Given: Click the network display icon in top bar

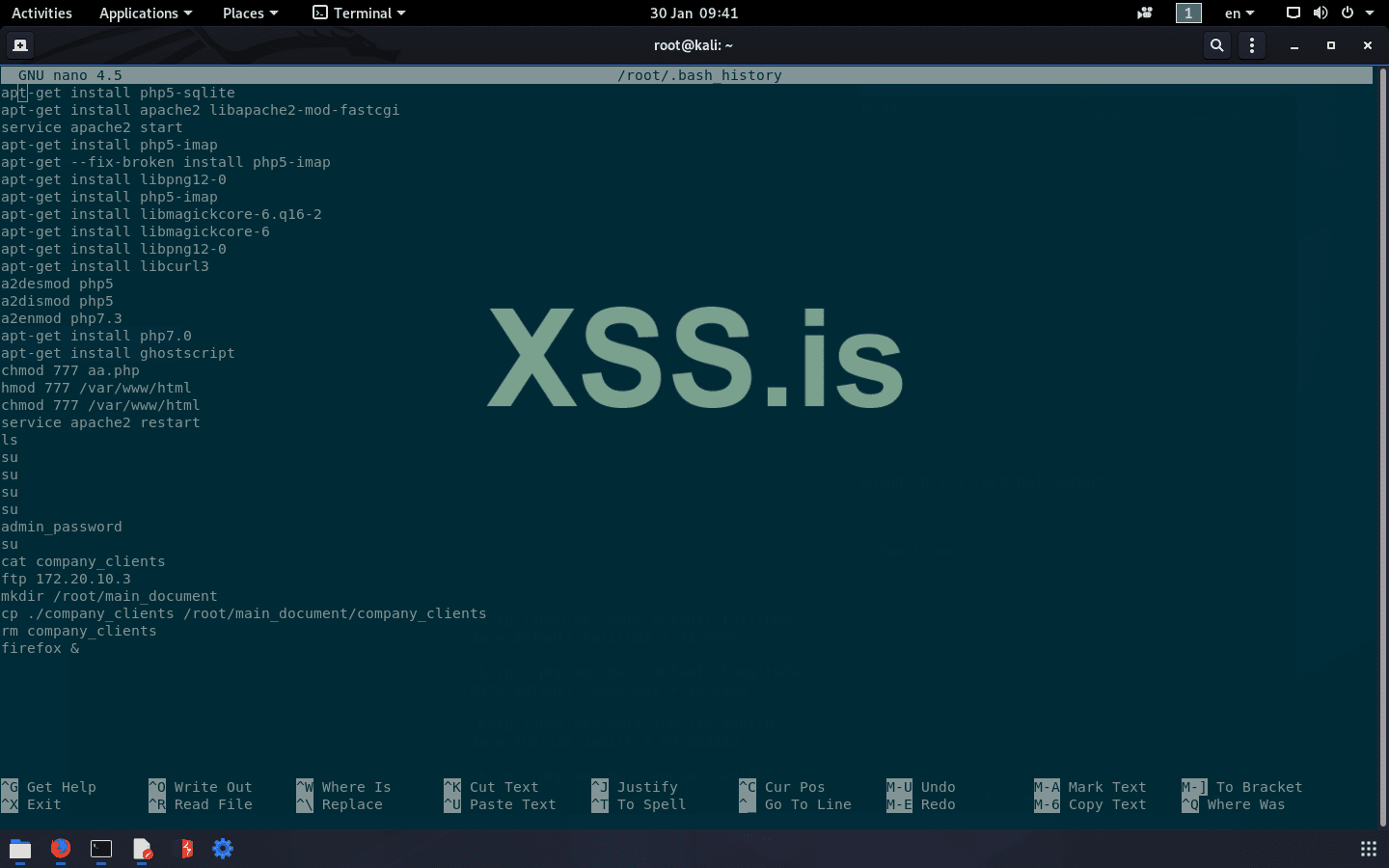Looking at the screenshot, I should click(x=1294, y=14).
